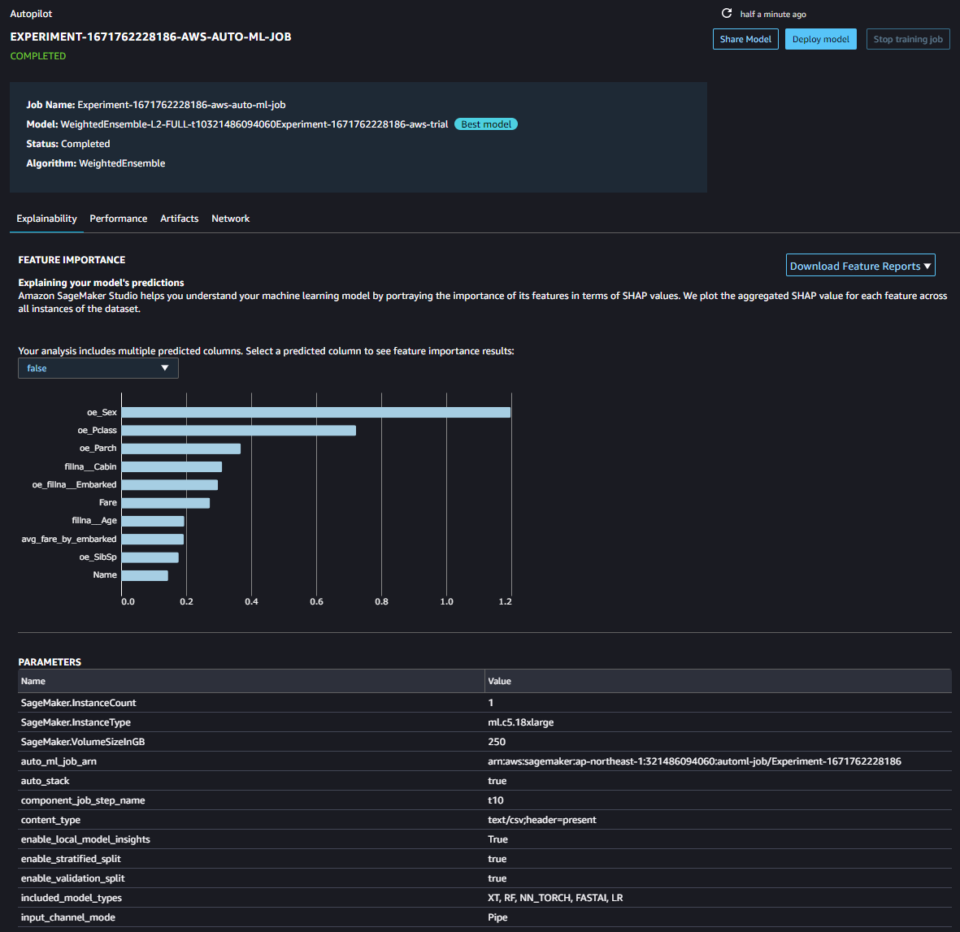Click the dropdown arrow on Download Feature Reports

pyautogui.click(x=929, y=265)
